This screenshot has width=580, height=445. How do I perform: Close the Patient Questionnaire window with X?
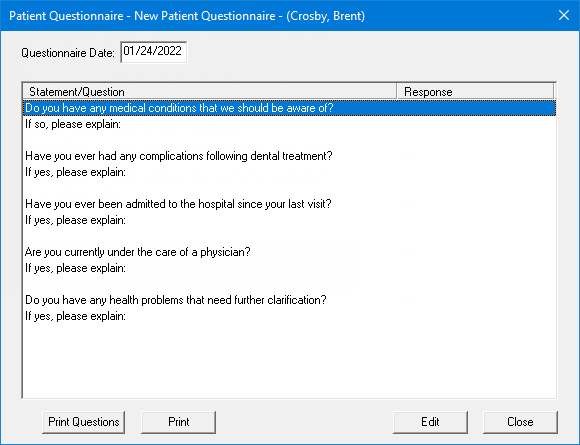(564, 15)
